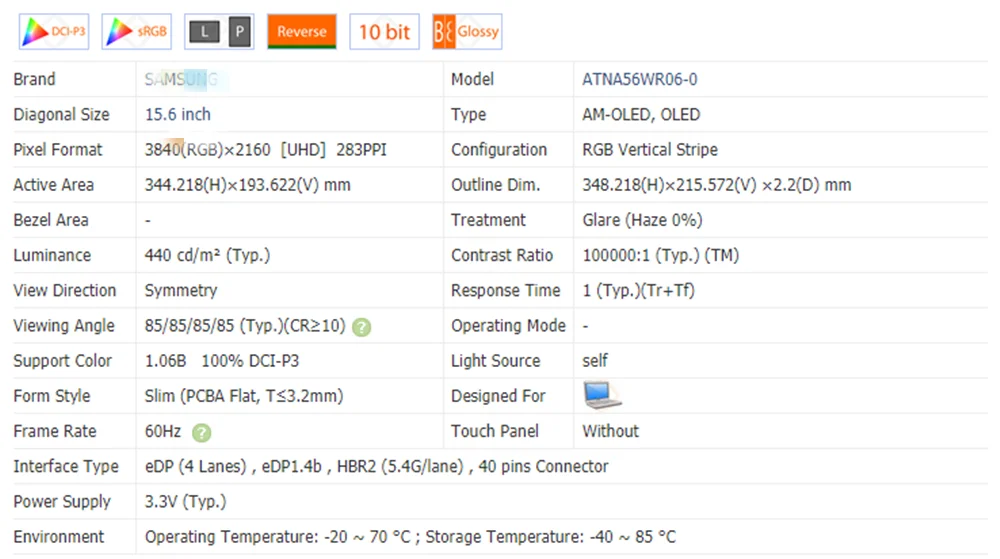The height and width of the screenshot is (559, 1000).
Task: Click laptop icon in Designed For row
Action: (x=602, y=396)
